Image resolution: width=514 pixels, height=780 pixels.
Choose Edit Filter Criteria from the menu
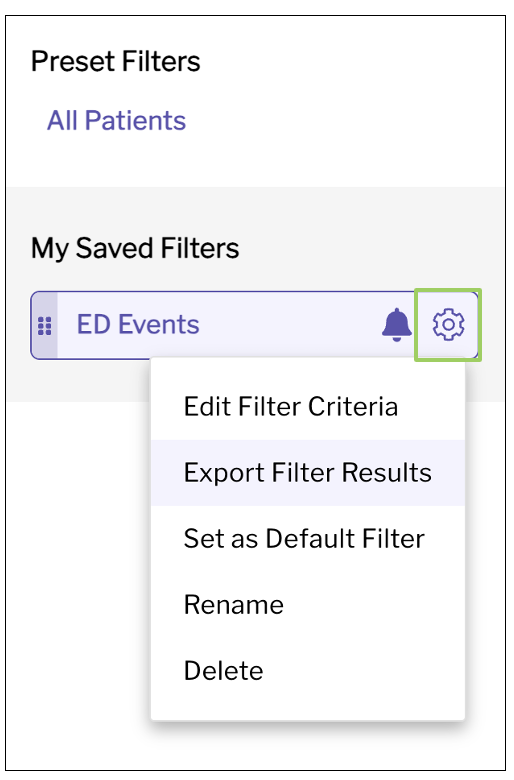pos(291,406)
